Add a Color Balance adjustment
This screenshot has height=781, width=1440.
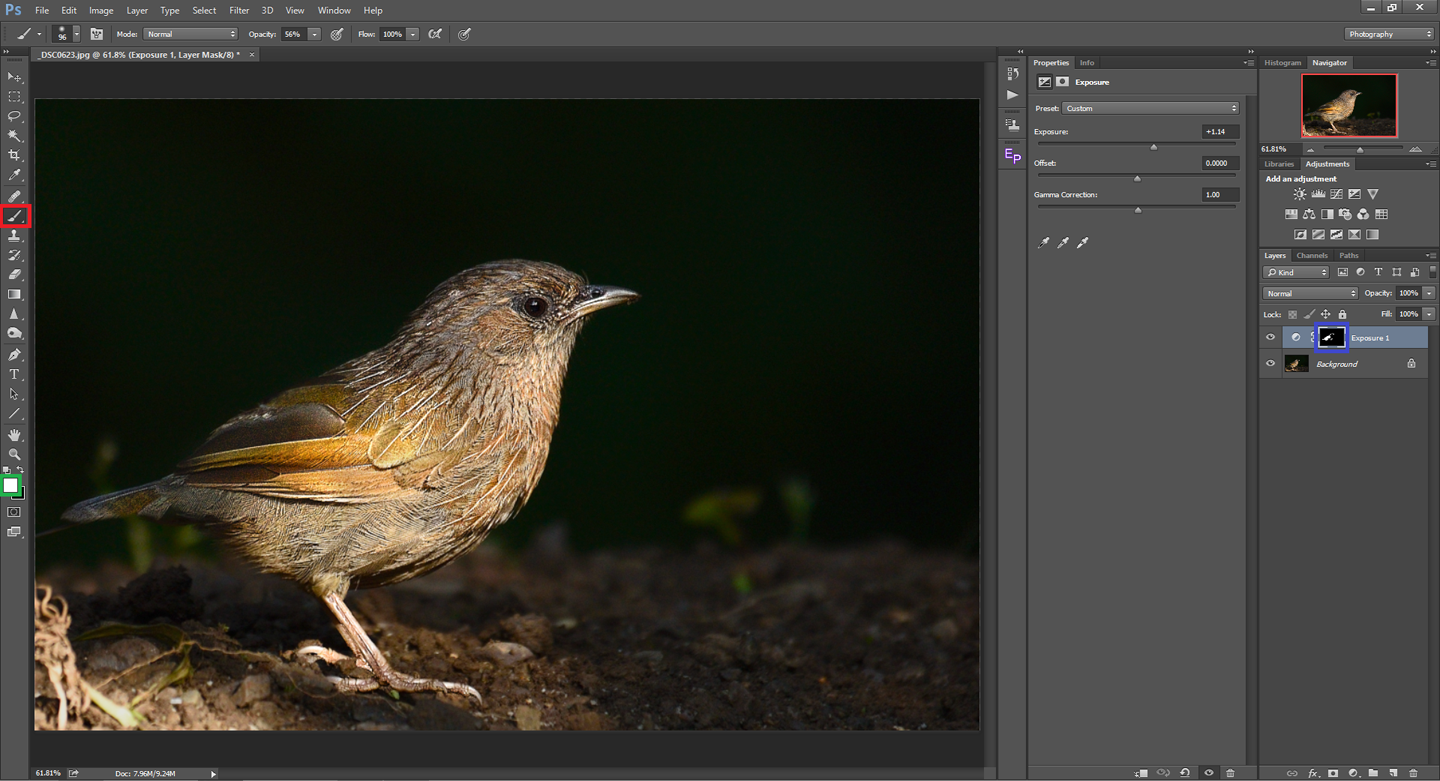(1309, 214)
